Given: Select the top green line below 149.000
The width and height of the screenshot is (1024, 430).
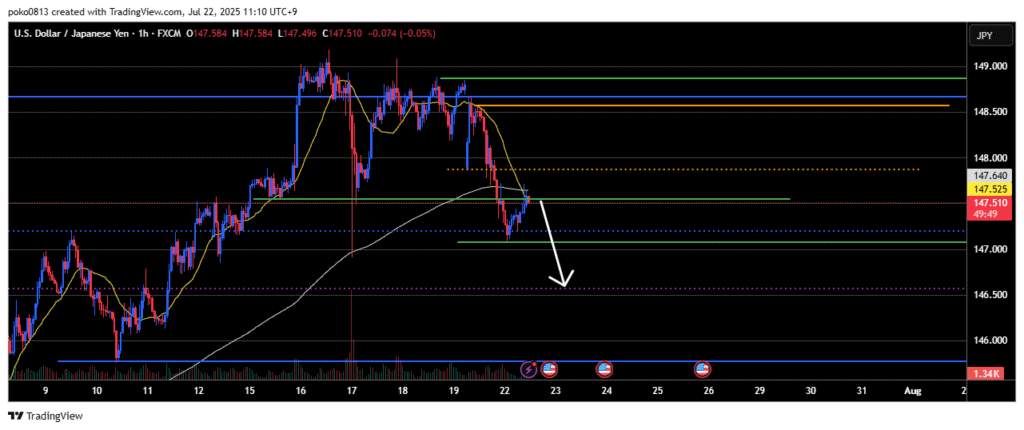Looking at the screenshot, I should [700, 78].
